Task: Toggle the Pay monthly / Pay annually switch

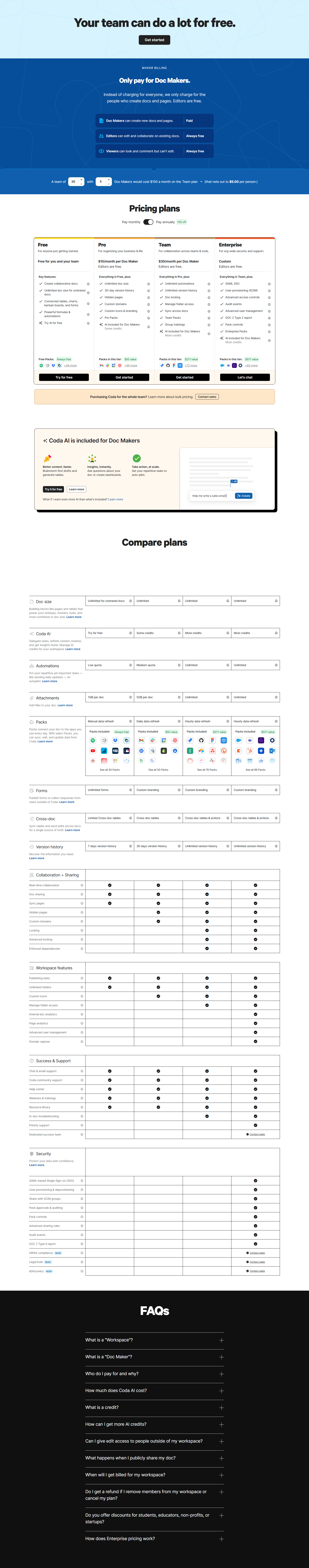Action: pos(148,222)
